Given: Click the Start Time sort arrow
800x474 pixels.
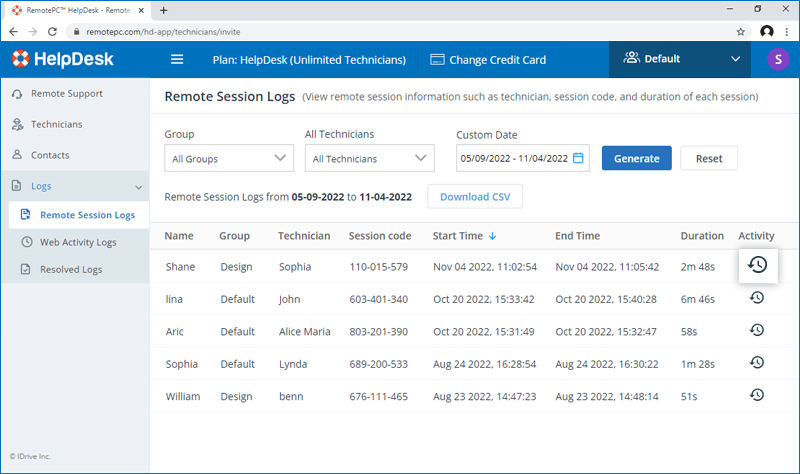Looking at the screenshot, I should (492, 236).
